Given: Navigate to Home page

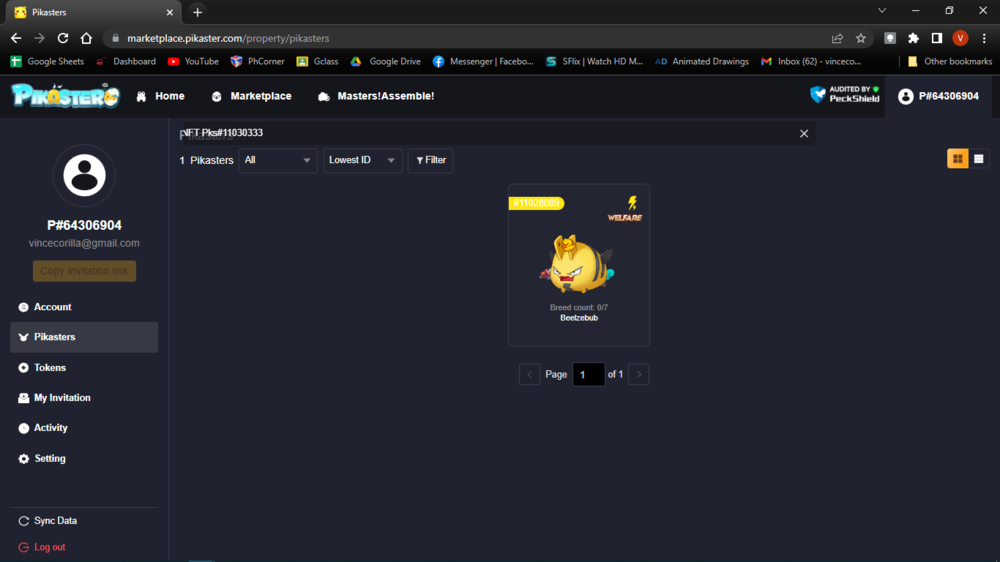Looking at the screenshot, I should click(x=160, y=96).
